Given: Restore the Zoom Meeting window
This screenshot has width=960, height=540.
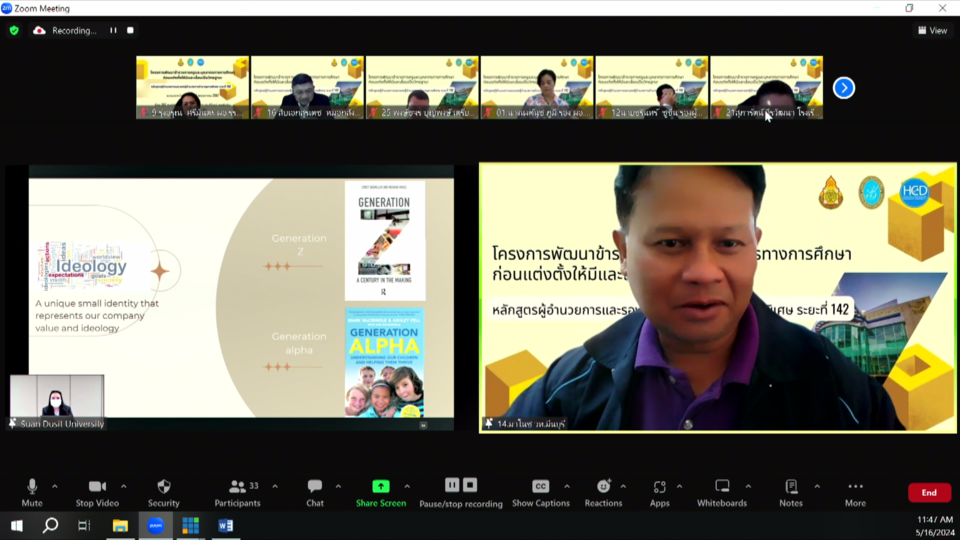Looking at the screenshot, I should tap(909, 8).
